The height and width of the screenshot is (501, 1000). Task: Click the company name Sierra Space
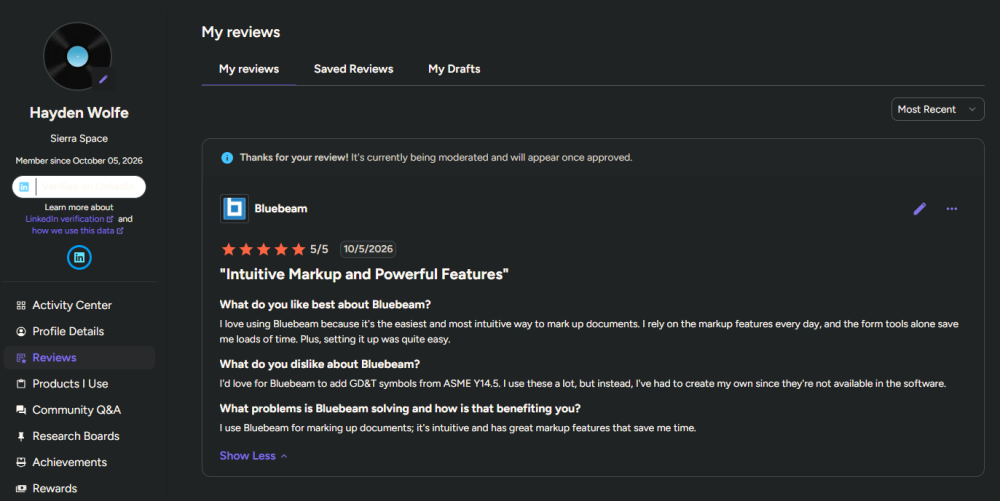tap(79, 138)
